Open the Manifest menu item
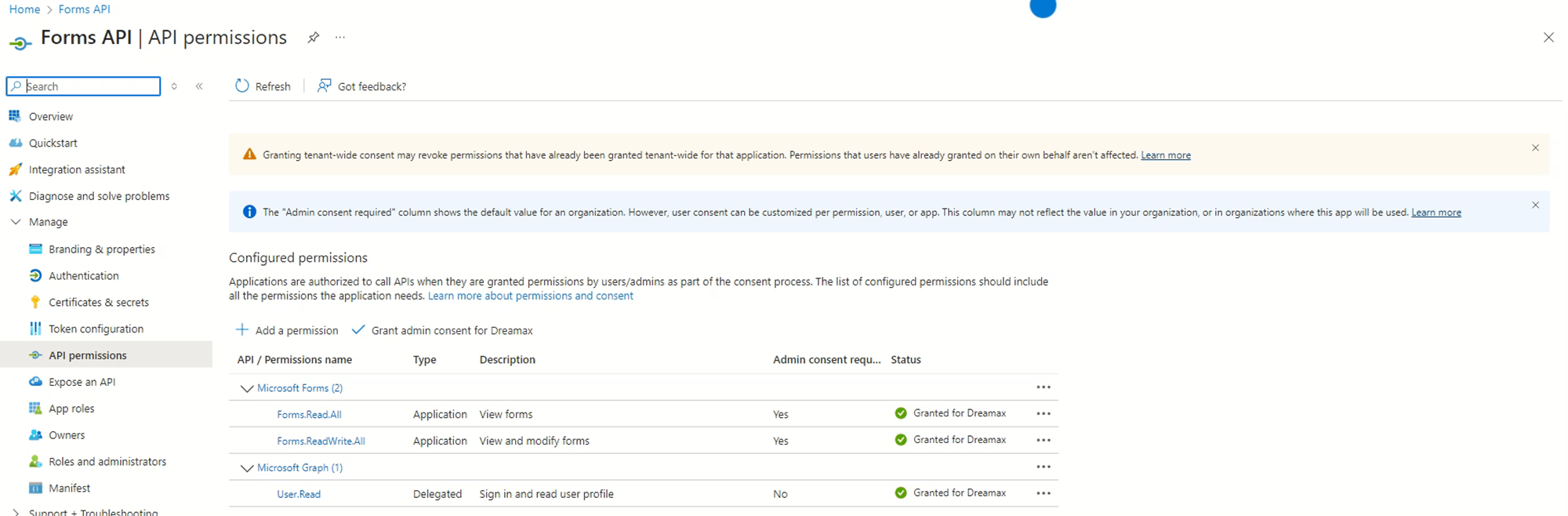Image resolution: width=1568 pixels, height=516 pixels. pyautogui.click(x=69, y=488)
